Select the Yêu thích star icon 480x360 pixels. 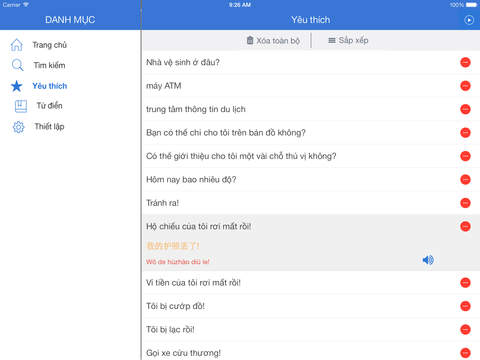point(17,86)
